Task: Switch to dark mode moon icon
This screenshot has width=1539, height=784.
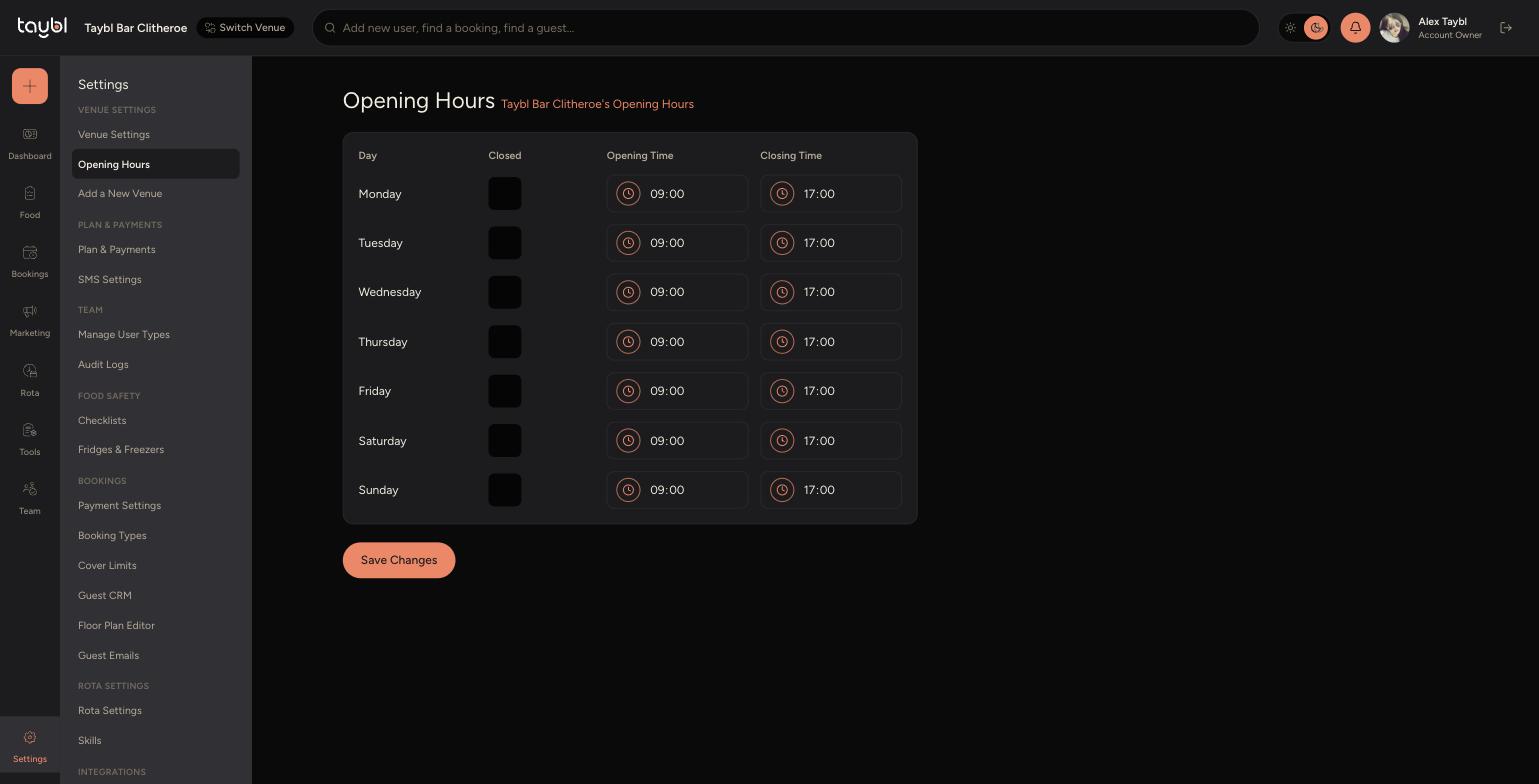Action: (1316, 28)
